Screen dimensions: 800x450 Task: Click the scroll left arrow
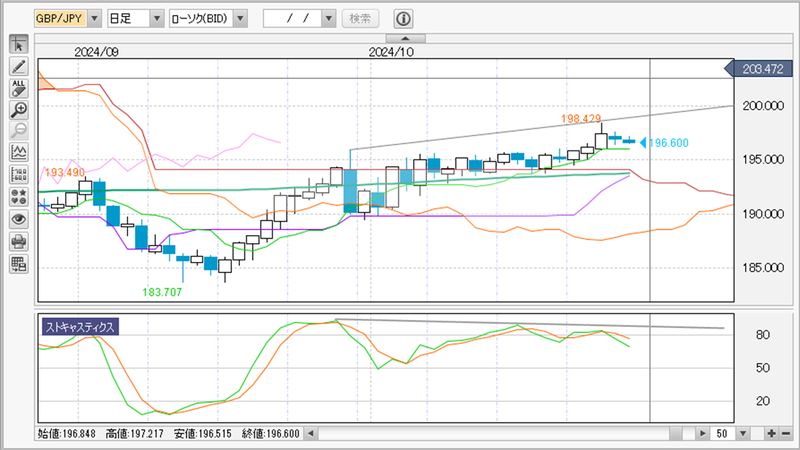tap(311, 434)
